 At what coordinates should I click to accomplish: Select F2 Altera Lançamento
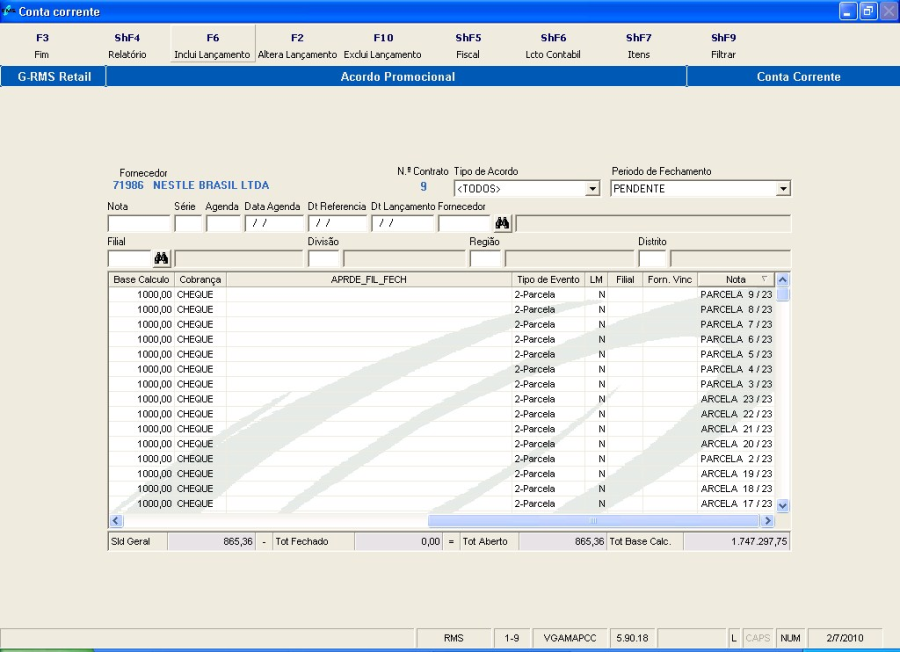click(297, 45)
